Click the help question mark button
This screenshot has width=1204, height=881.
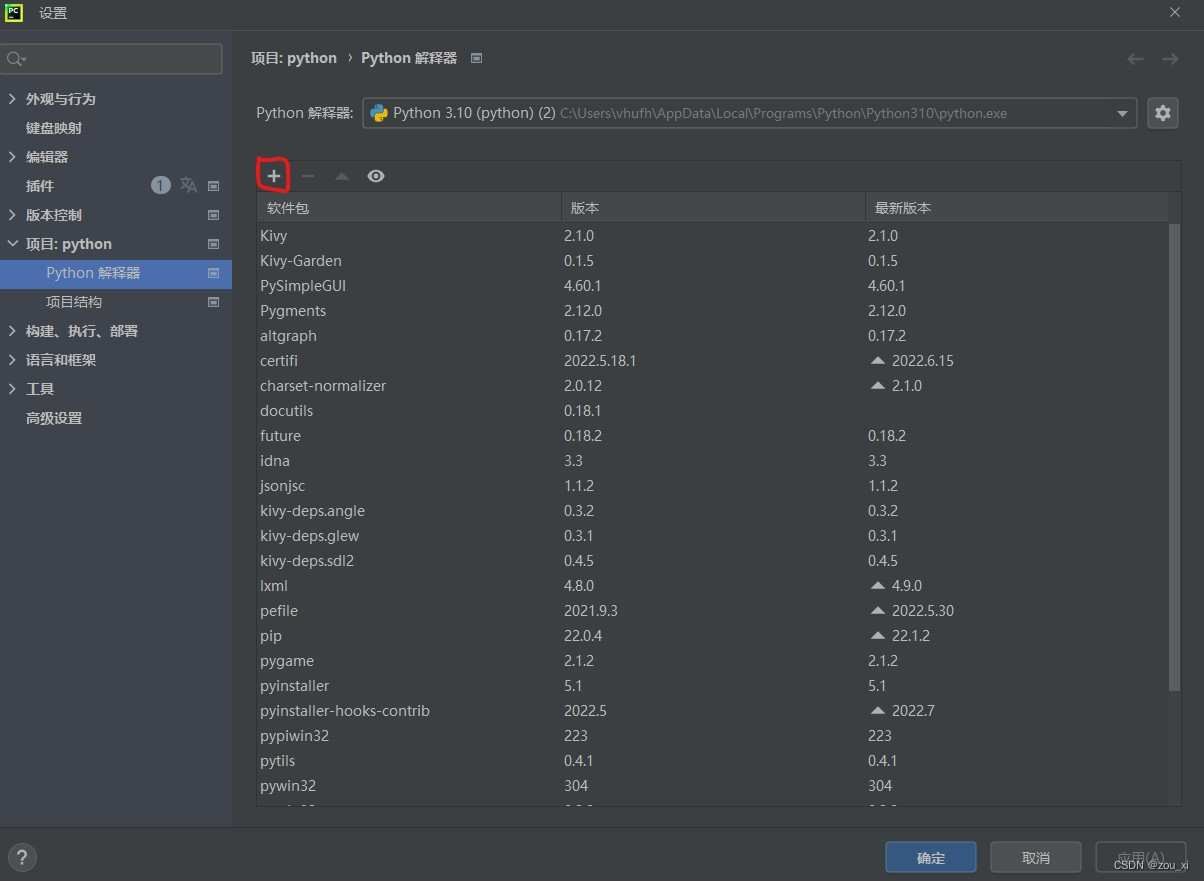click(x=21, y=857)
